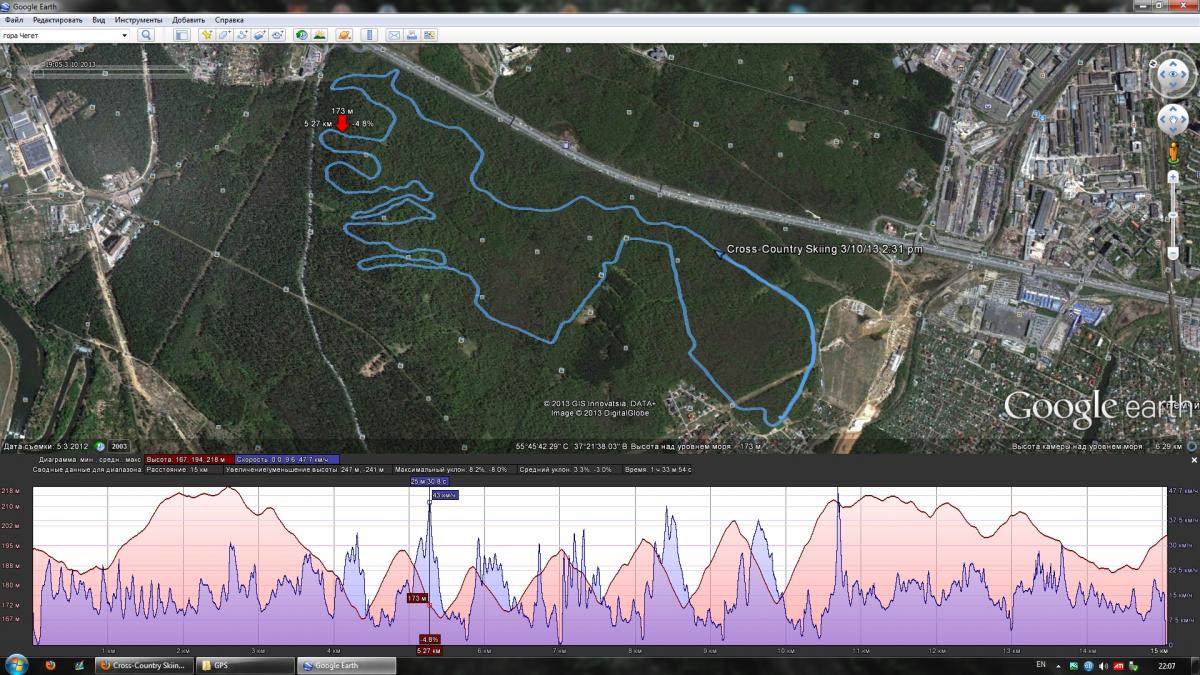The width and height of the screenshot is (1200, 675).
Task: Open the GPS folder taskbar button
Action: click(x=244, y=666)
